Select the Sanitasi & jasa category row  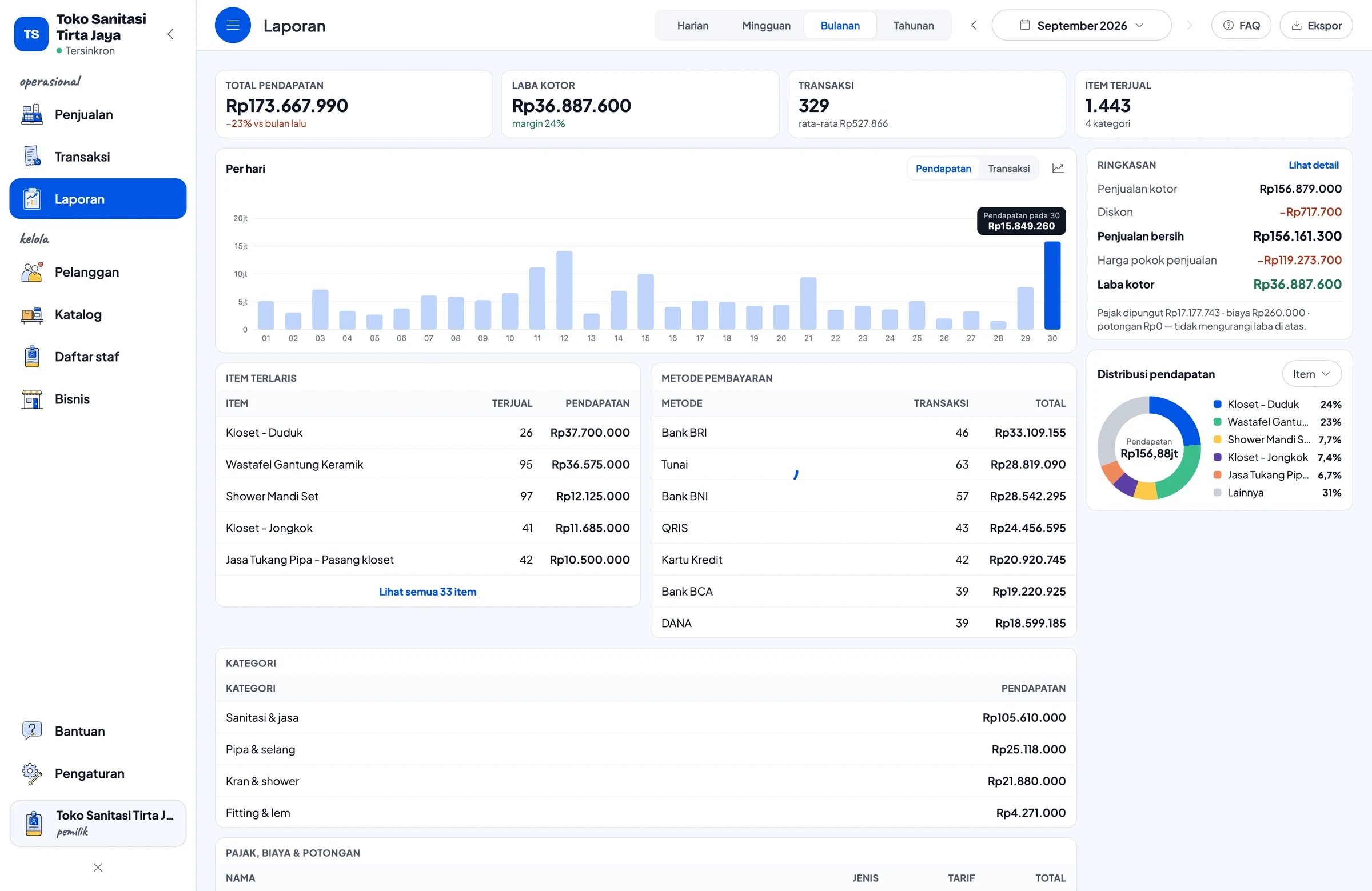[x=645, y=717]
